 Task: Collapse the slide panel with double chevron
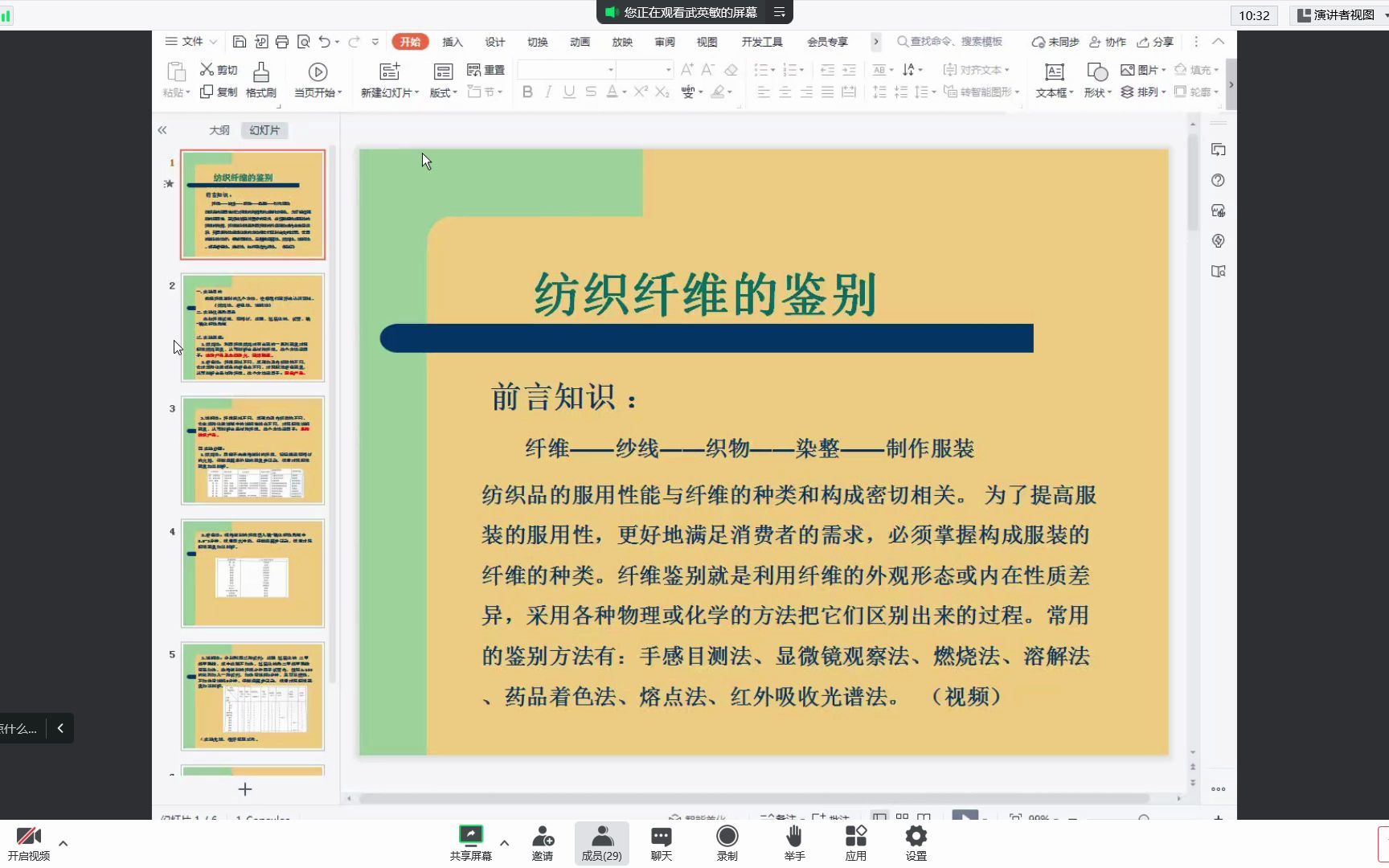pyautogui.click(x=162, y=130)
